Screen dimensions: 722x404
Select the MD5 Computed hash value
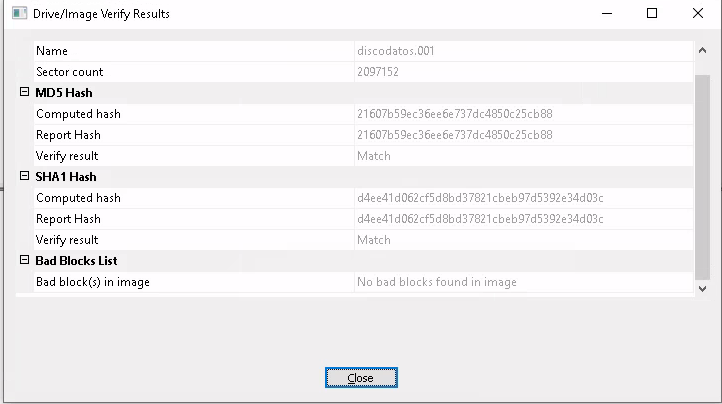click(x=454, y=114)
